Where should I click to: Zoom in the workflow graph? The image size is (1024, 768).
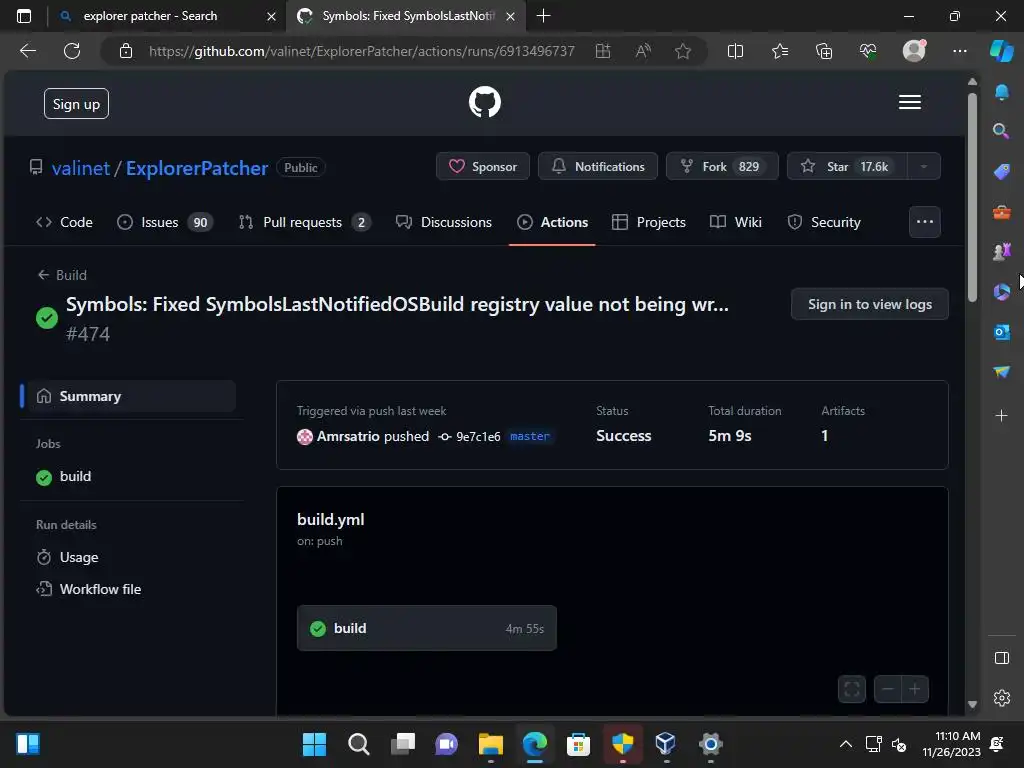click(915, 689)
